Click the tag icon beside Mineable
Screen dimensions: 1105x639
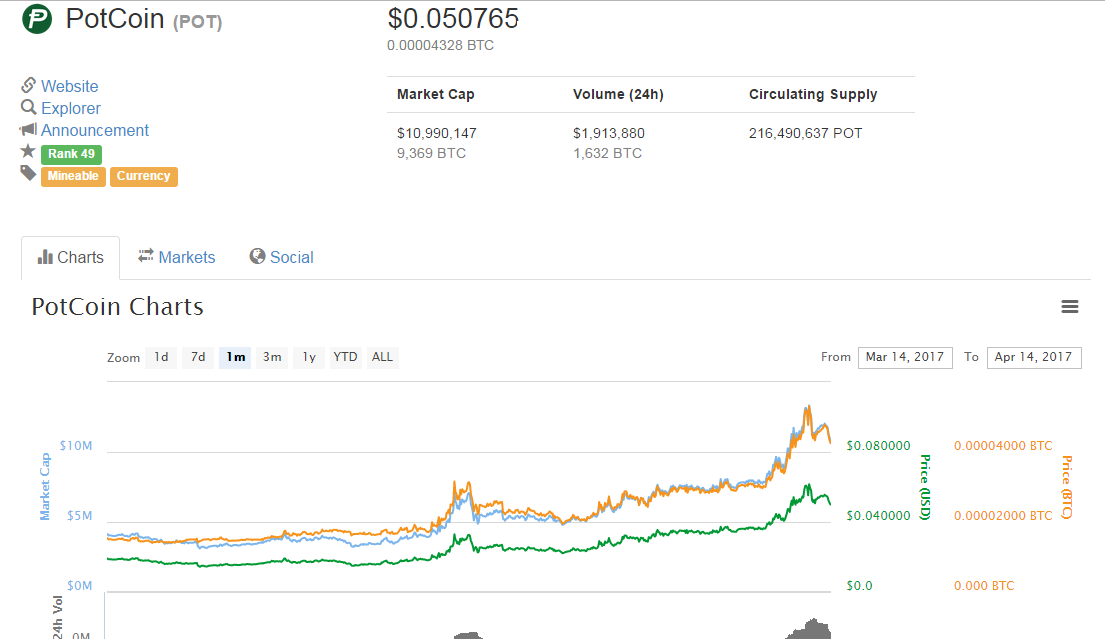point(28,173)
